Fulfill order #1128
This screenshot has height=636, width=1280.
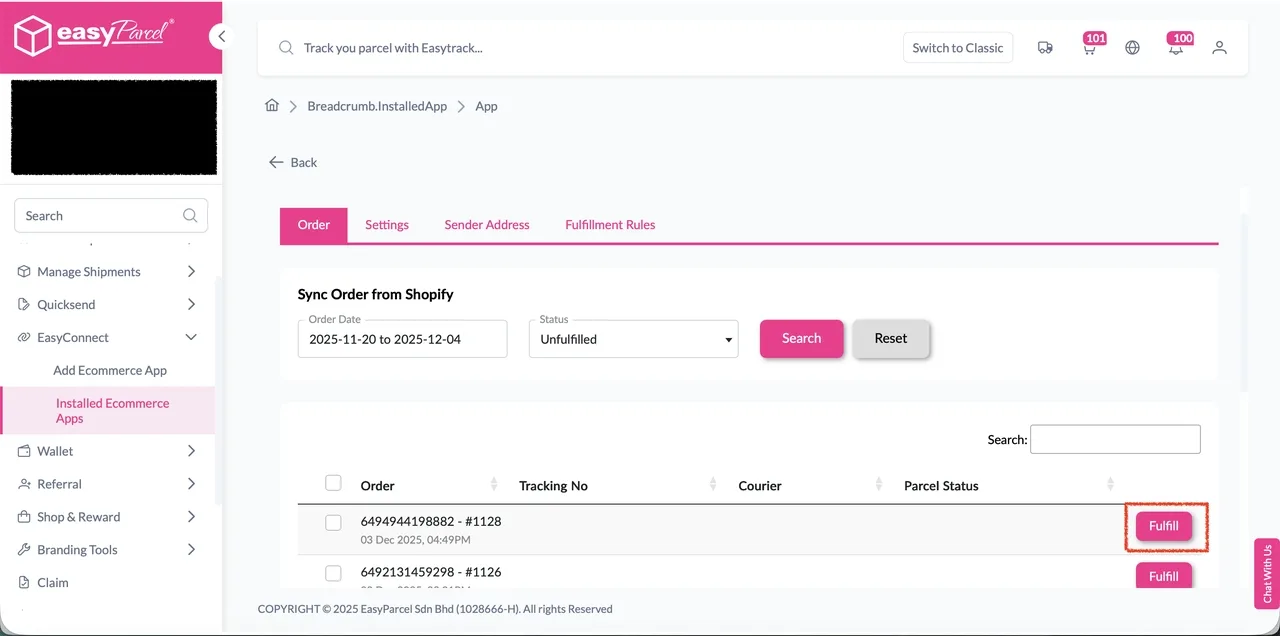(1163, 525)
